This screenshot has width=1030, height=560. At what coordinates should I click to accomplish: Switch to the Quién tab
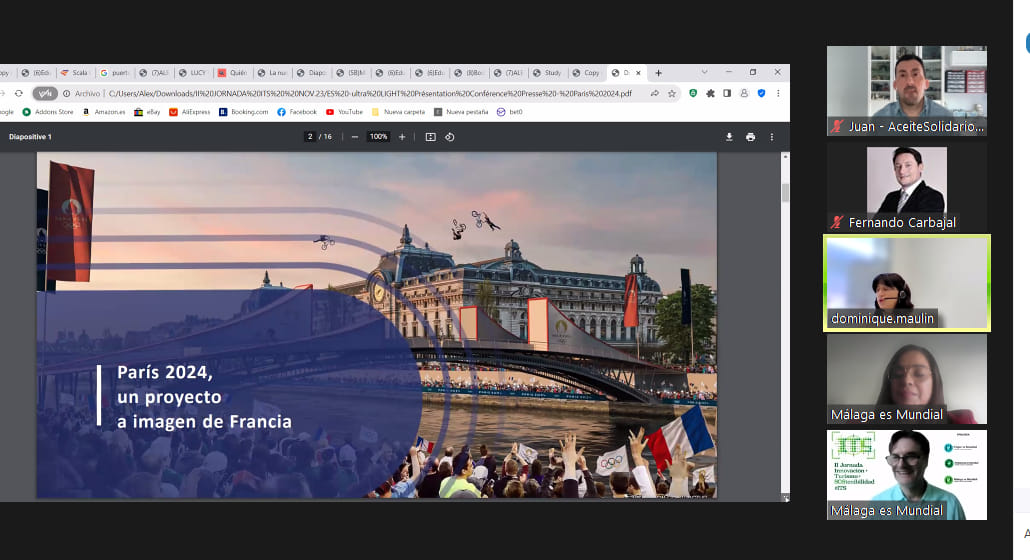coord(232,73)
